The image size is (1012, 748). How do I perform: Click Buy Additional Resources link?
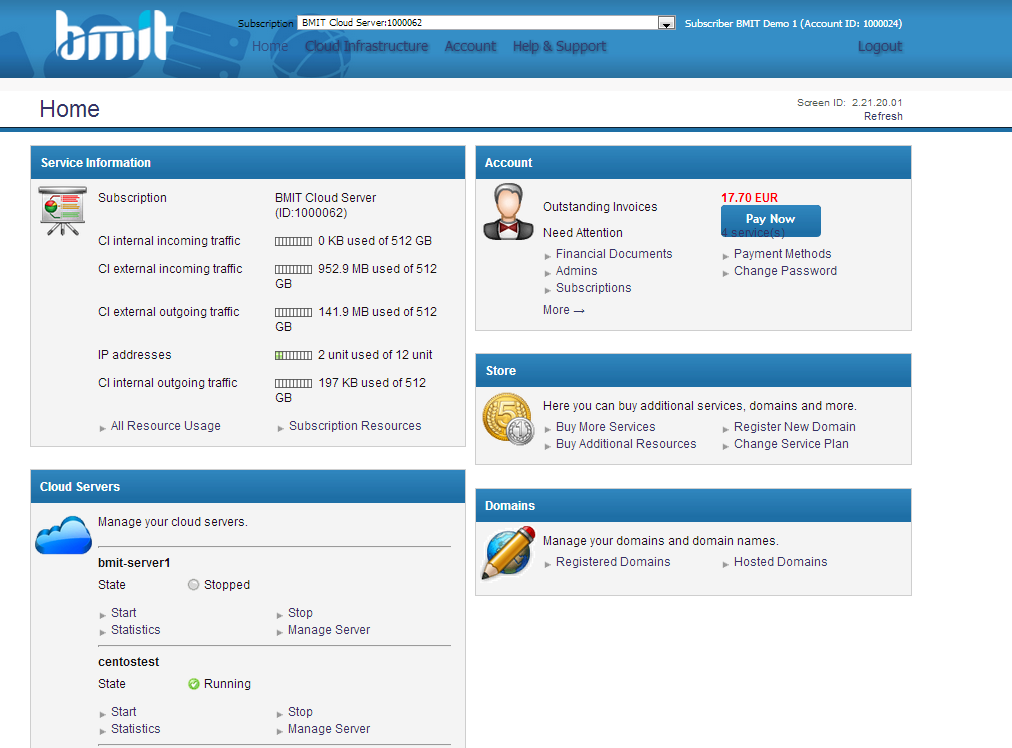(626, 444)
